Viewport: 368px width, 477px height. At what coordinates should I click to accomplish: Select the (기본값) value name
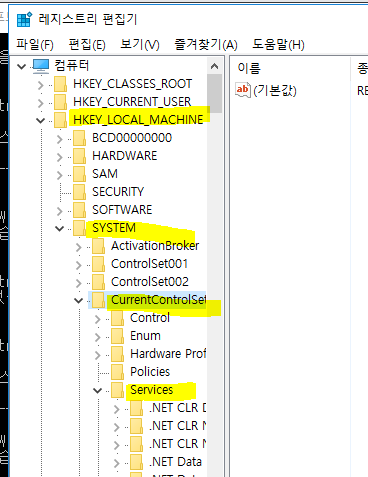pos(275,90)
